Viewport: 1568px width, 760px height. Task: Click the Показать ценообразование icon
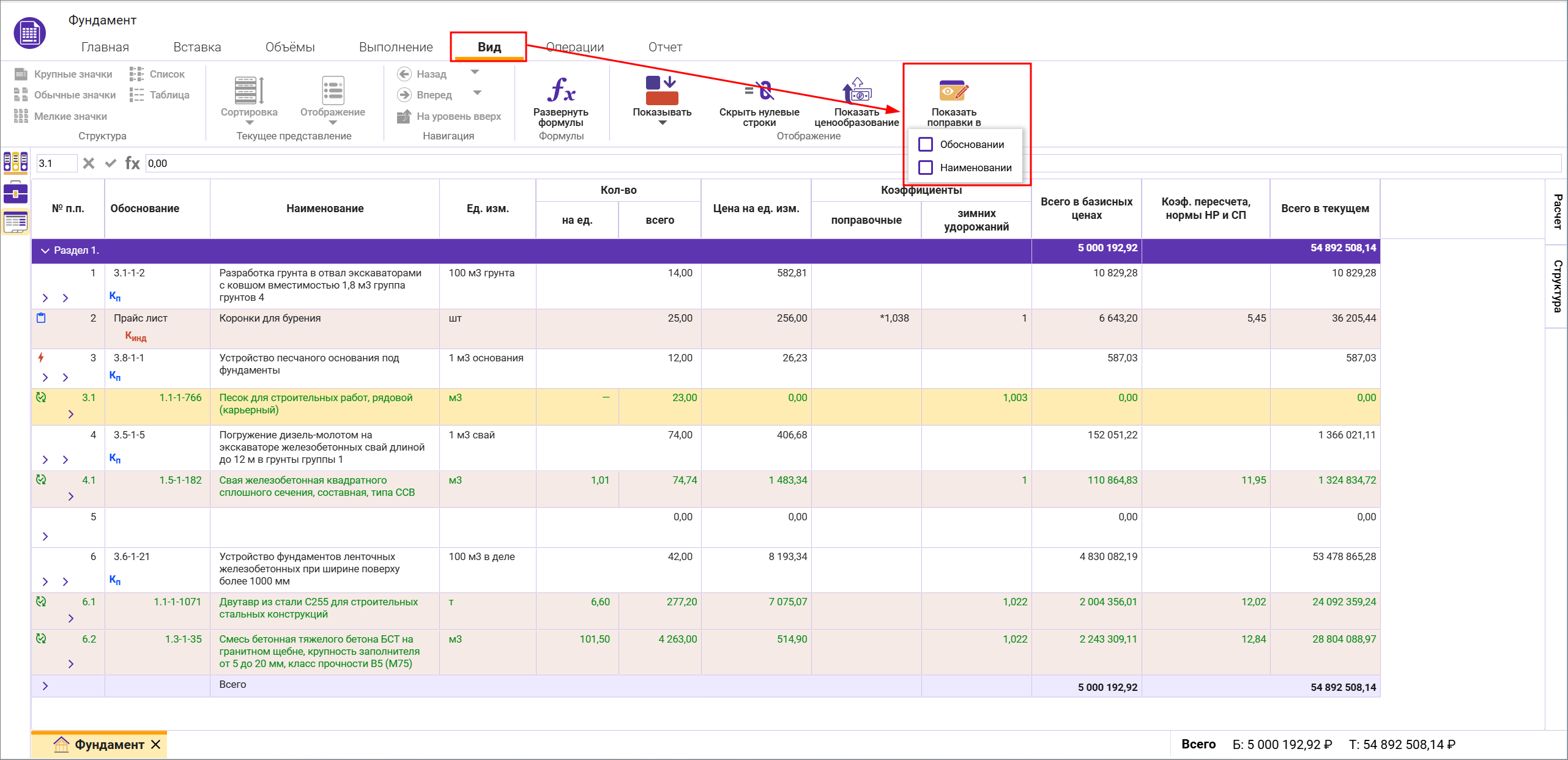[x=856, y=90]
